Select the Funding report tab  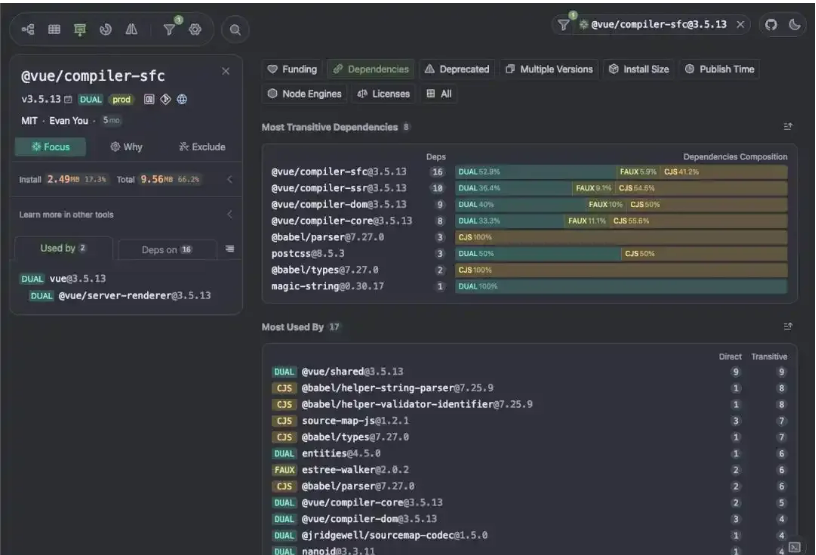[x=292, y=69]
